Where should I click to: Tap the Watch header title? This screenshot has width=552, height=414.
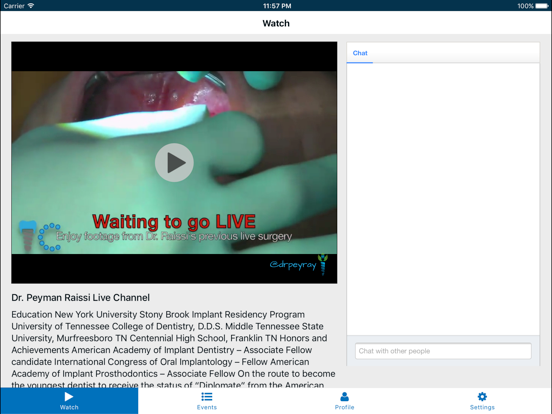point(276,23)
